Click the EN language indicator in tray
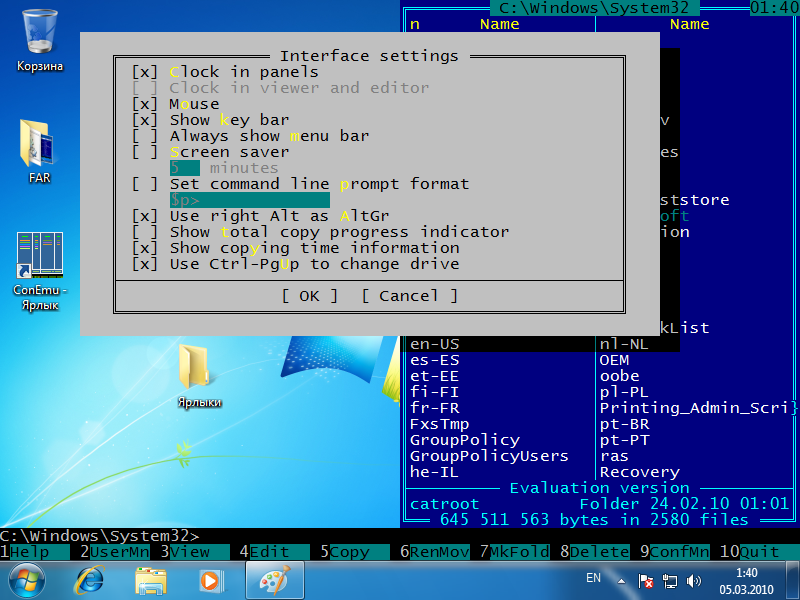The width and height of the screenshot is (800, 600). (593, 578)
